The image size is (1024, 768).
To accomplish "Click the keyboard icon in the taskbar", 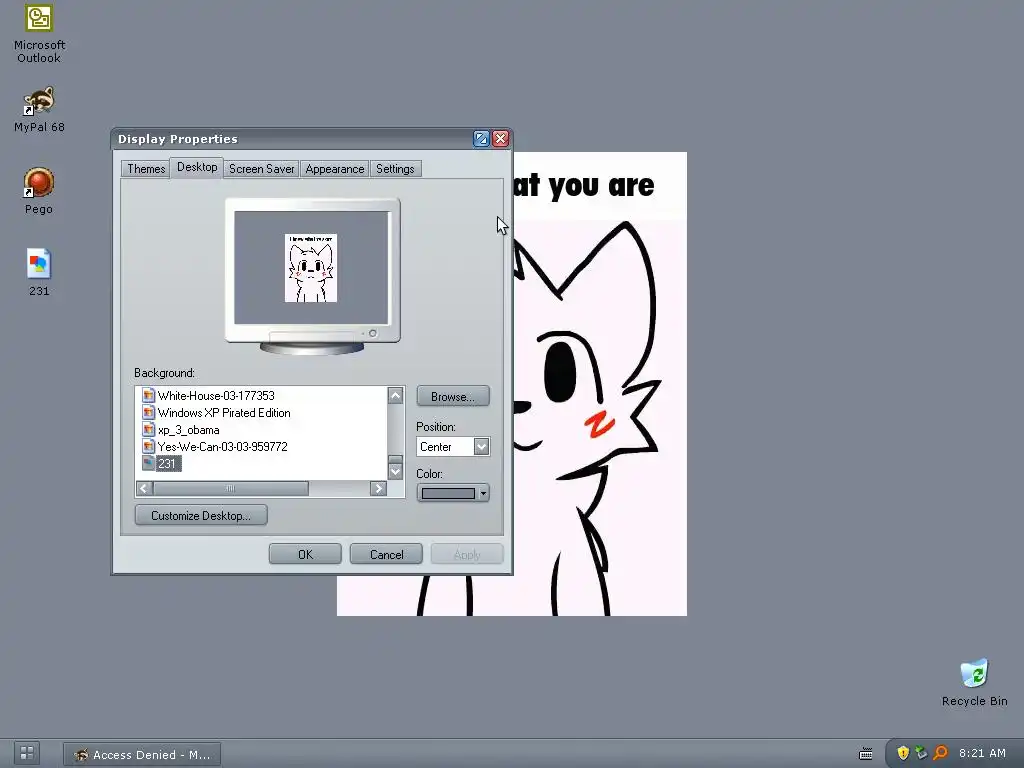I will click(x=865, y=754).
